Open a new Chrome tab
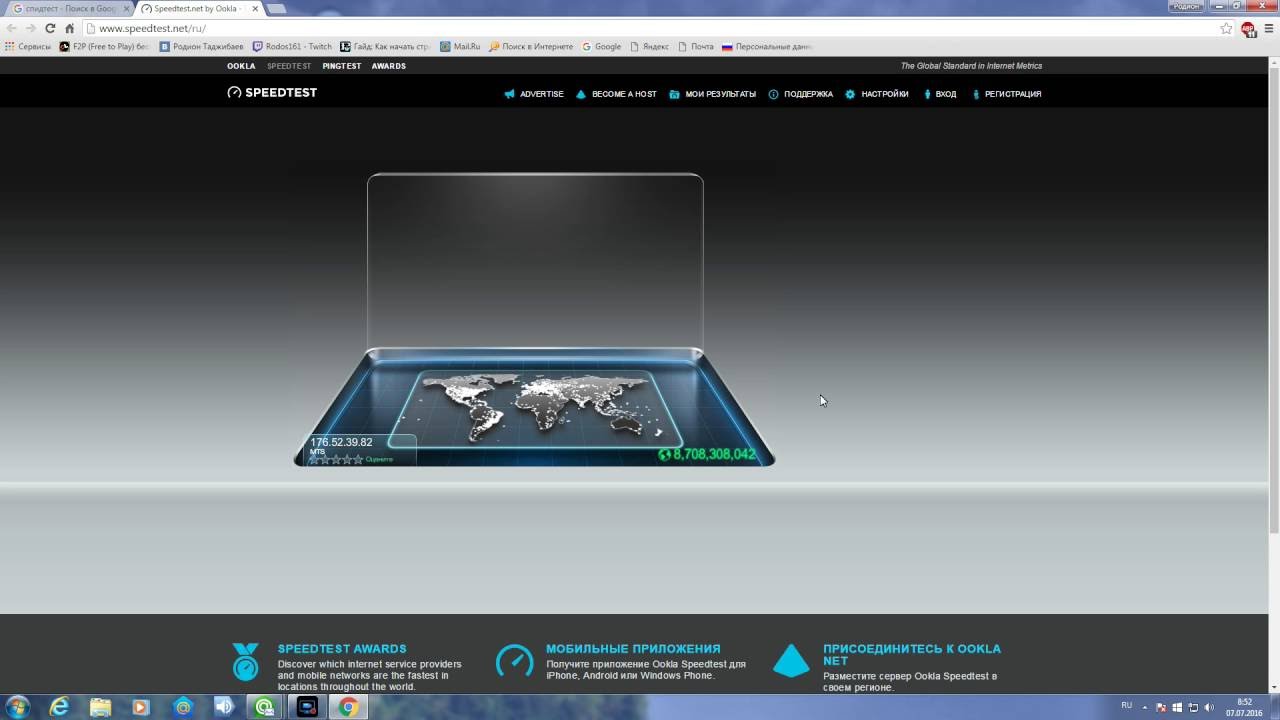1280x720 pixels. (276, 8)
